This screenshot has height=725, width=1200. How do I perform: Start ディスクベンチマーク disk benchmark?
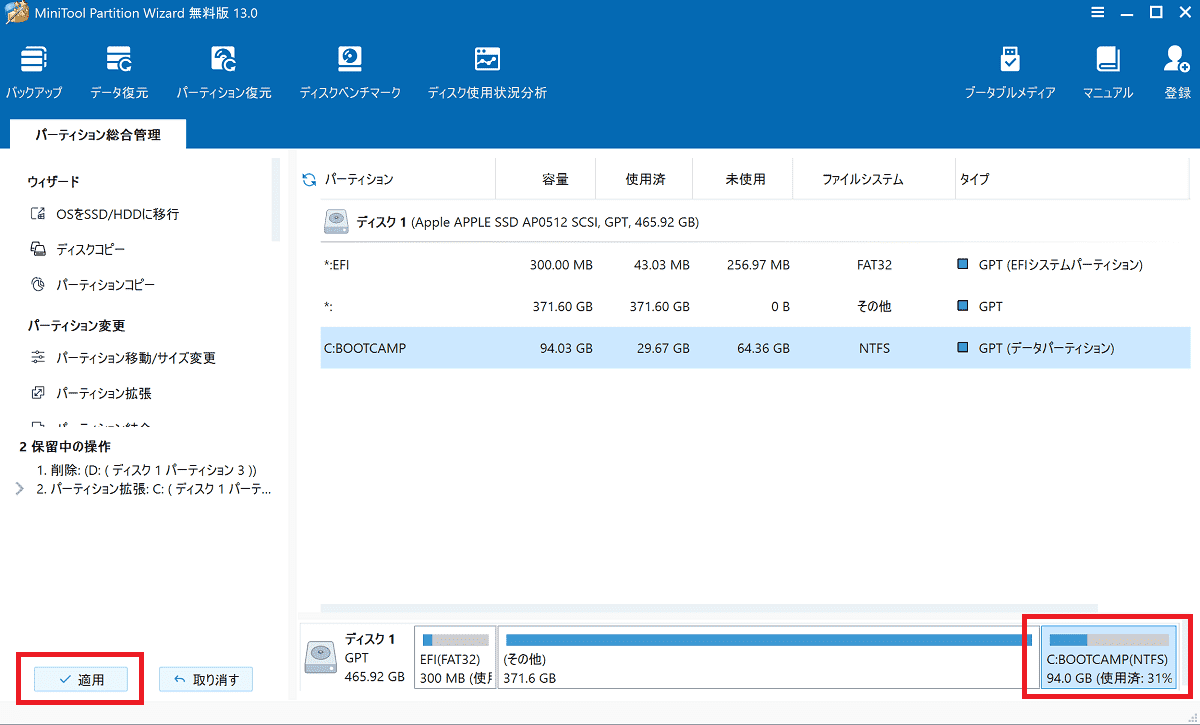tap(350, 72)
